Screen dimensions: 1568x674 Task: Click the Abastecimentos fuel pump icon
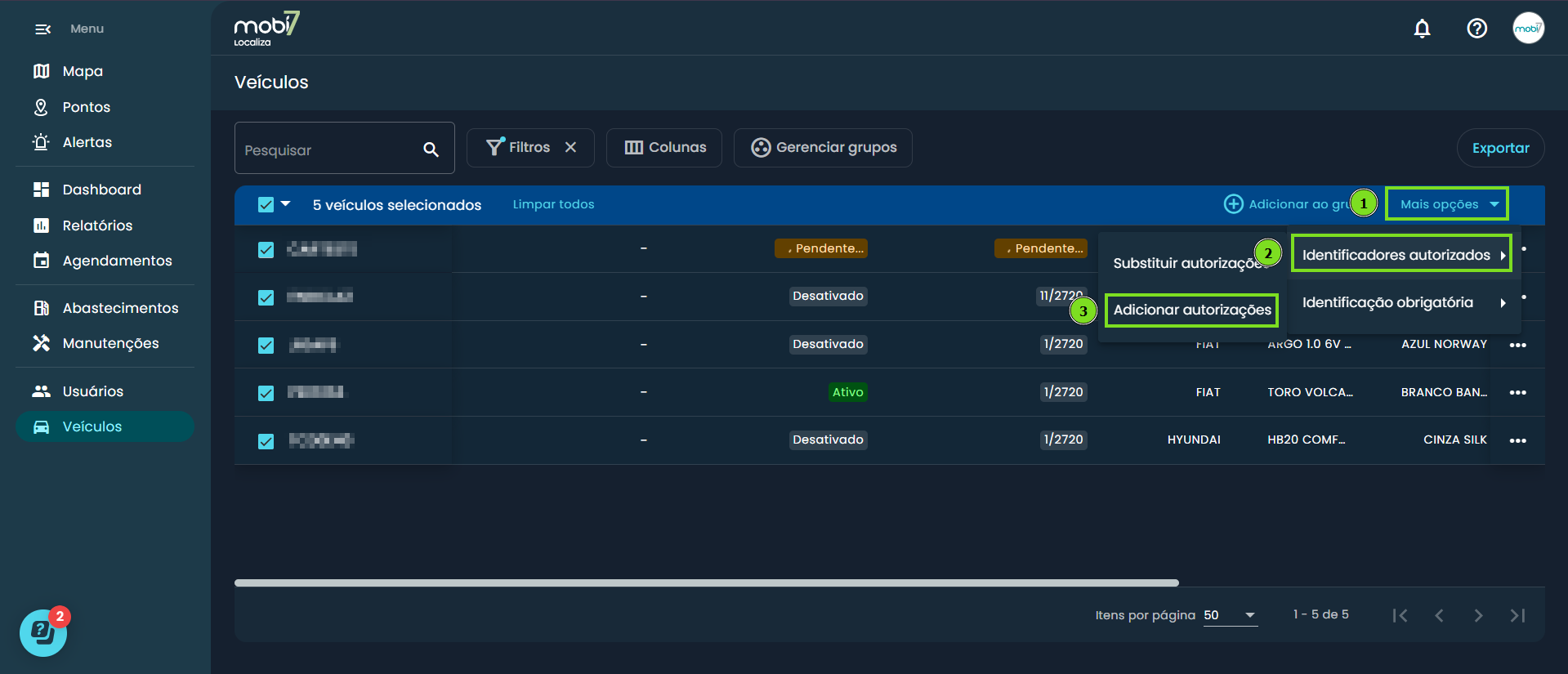click(x=41, y=308)
